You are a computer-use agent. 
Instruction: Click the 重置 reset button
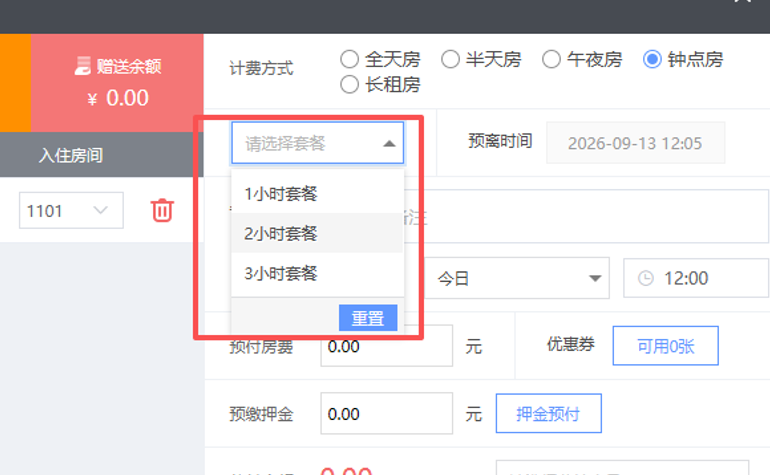click(368, 318)
